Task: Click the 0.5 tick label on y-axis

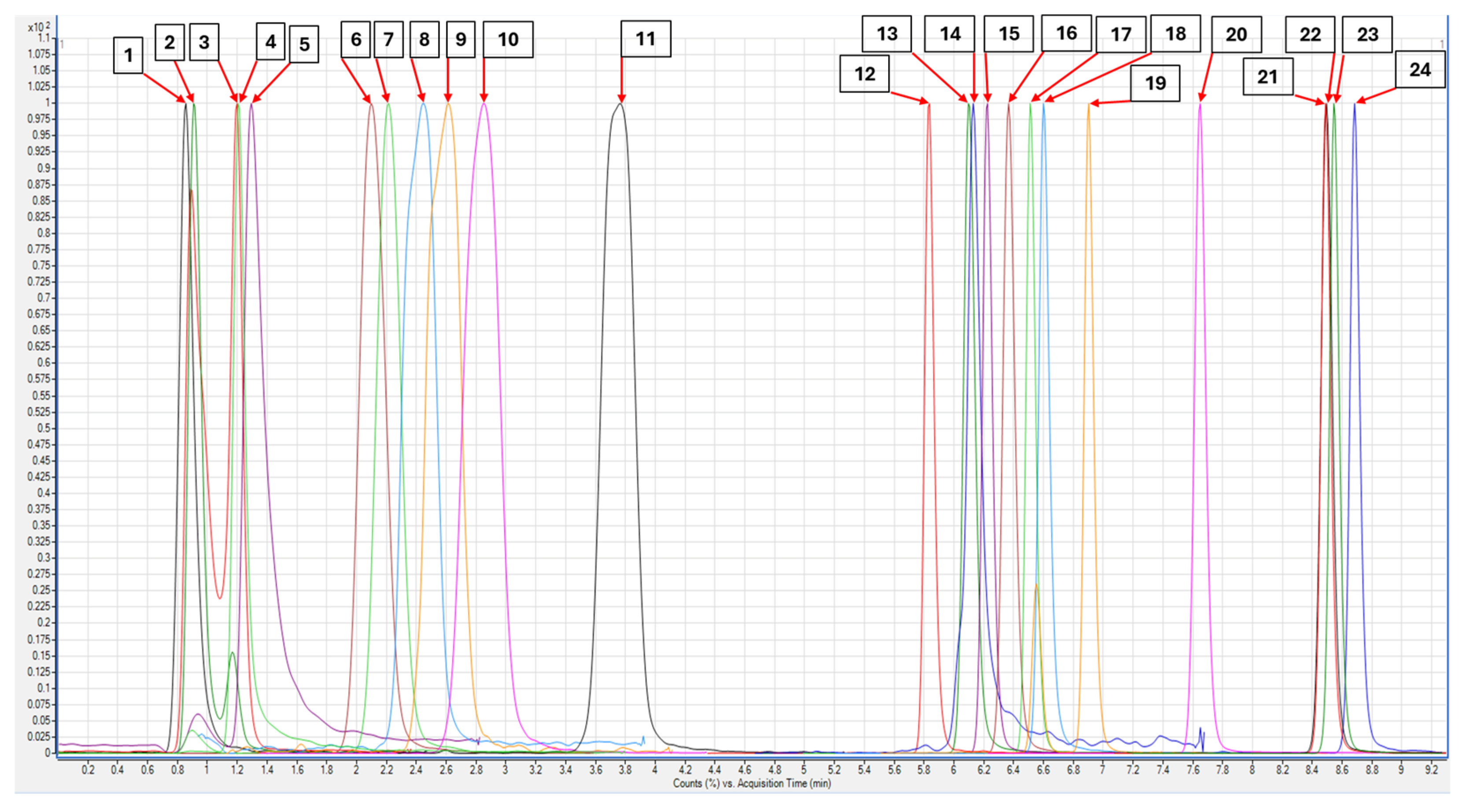Action: pyautogui.click(x=43, y=428)
